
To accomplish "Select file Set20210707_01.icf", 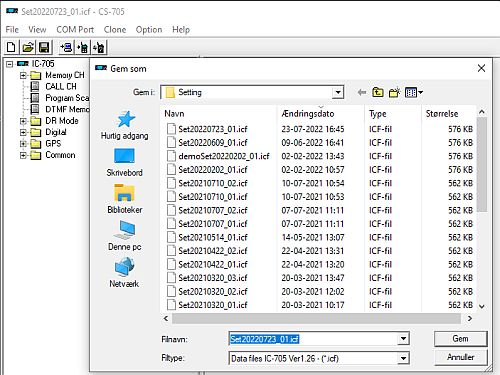I will [213, 224].
